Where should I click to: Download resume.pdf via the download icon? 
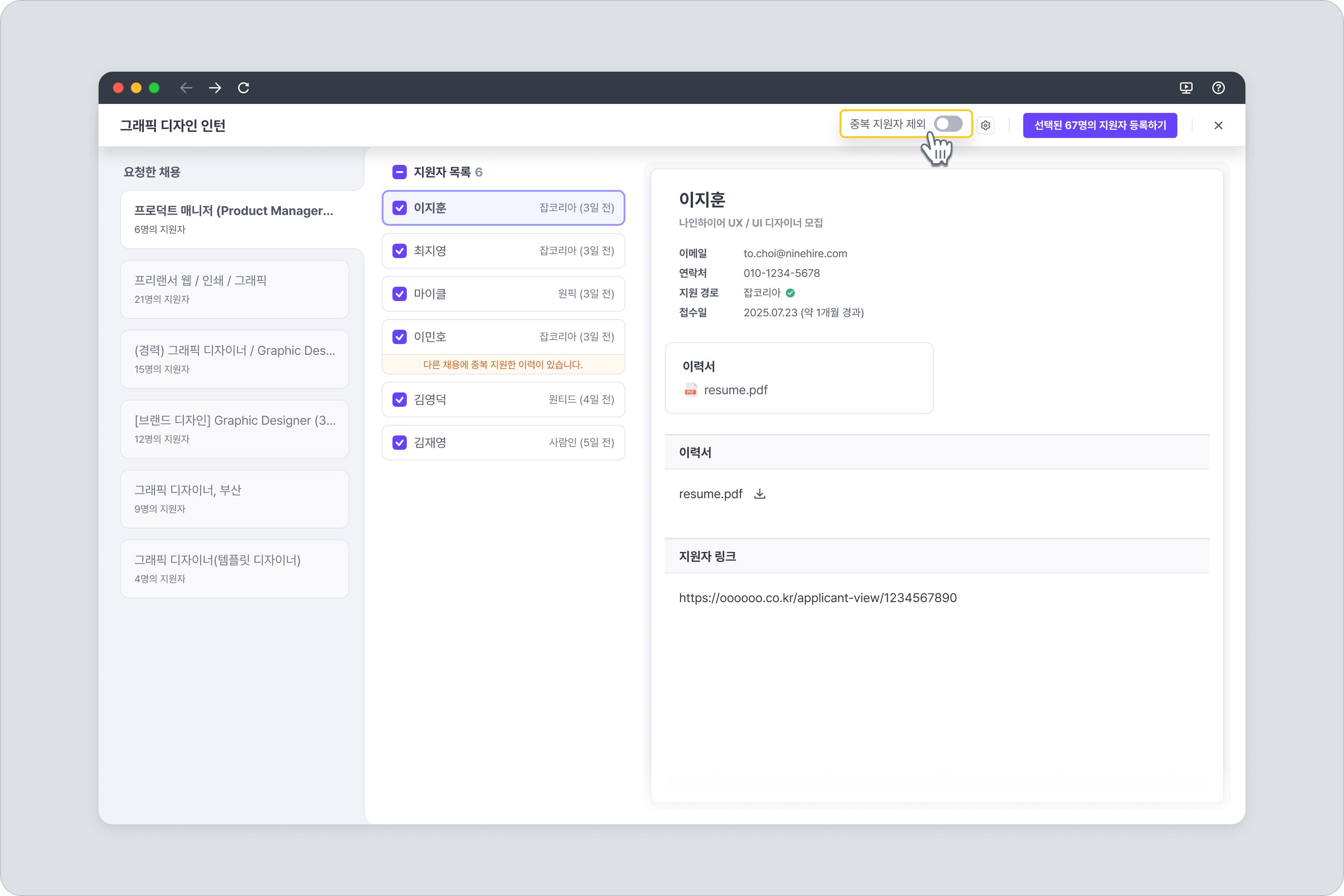coord(759,494)
